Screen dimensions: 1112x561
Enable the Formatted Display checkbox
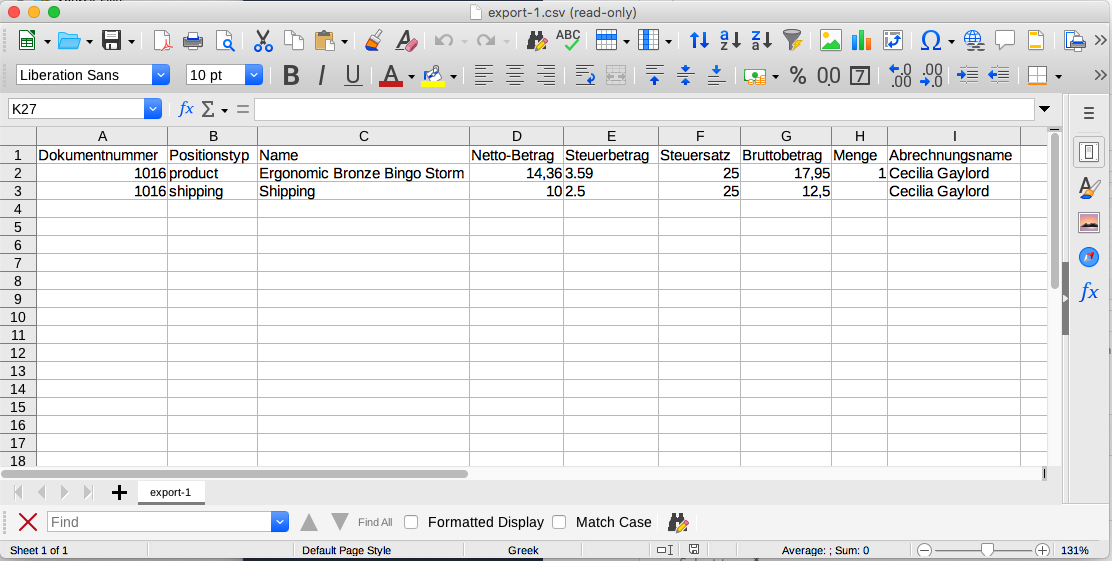point(411,522)
